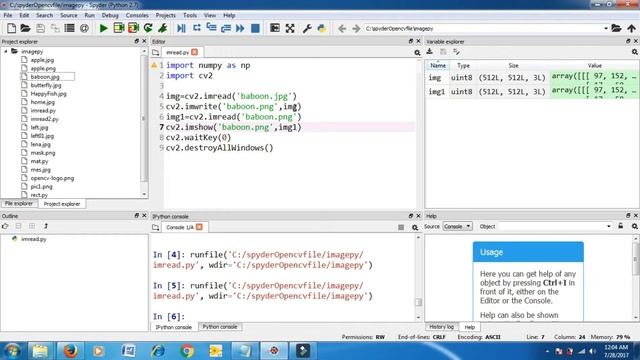Go forward with the right arrow
This screenshot has height=360, width=640.
pyautogui.click(x=356, y=28)
